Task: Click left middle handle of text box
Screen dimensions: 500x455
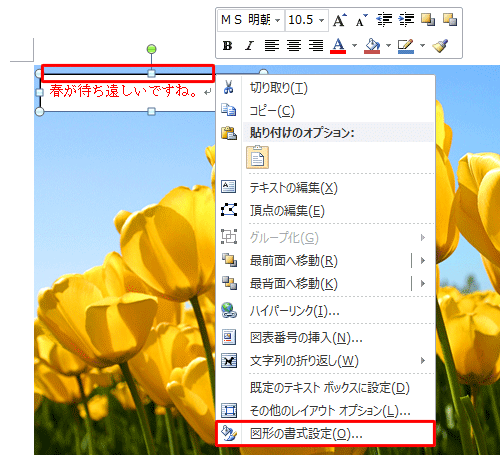Action: pyautogui.click(x=40, y=92)
